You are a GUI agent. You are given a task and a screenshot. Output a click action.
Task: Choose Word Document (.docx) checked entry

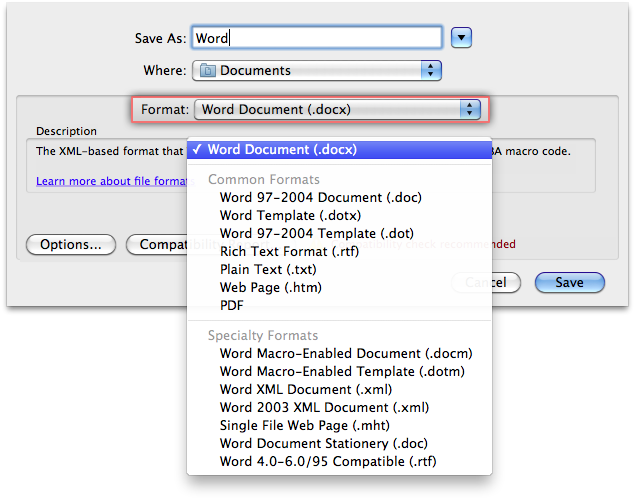[339, 149]
